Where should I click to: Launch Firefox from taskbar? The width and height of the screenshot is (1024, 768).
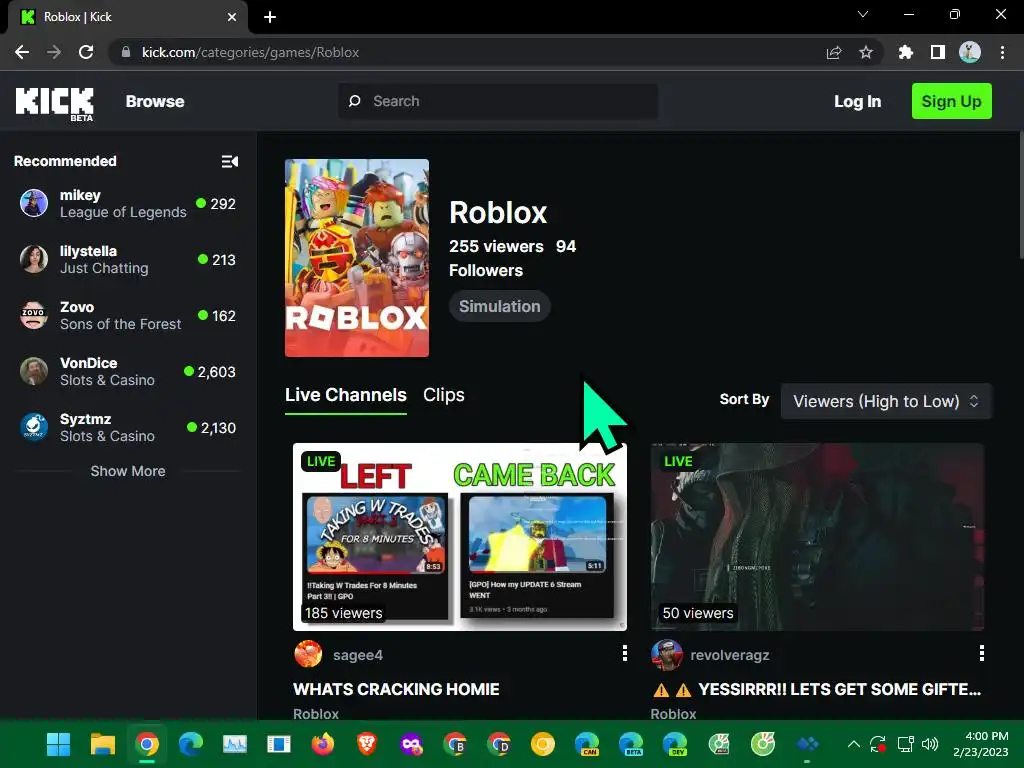323,744
